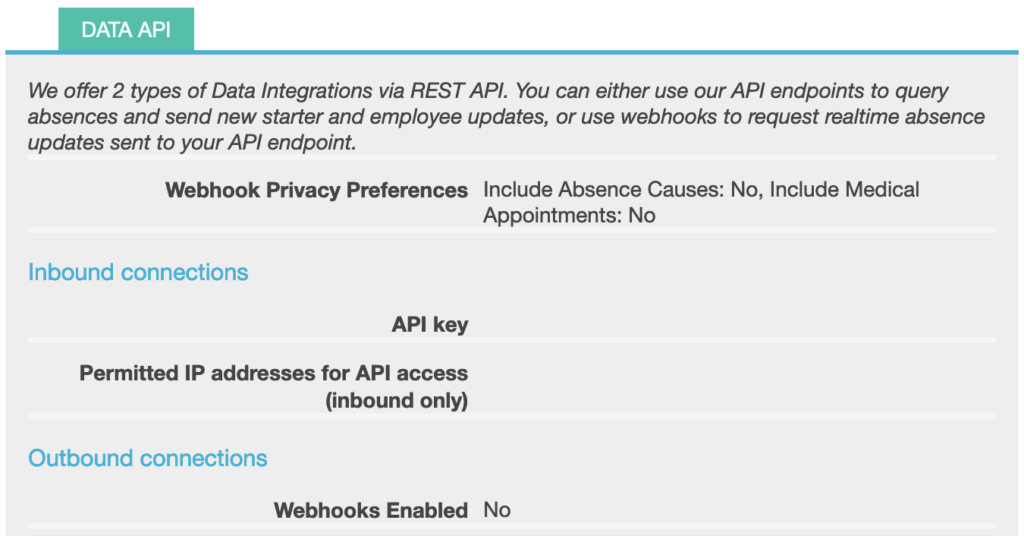Click the blue divider line under the tab
This screenshot has width=1024, height=536.
point(512,52)
